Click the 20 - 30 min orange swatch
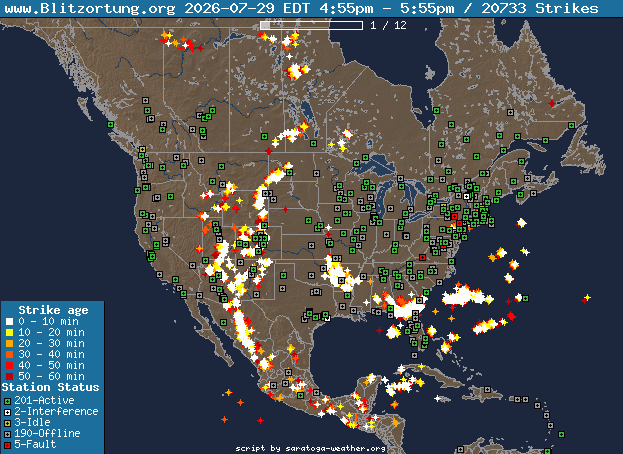Screen dimensions: 623x454 pos(10,344)
